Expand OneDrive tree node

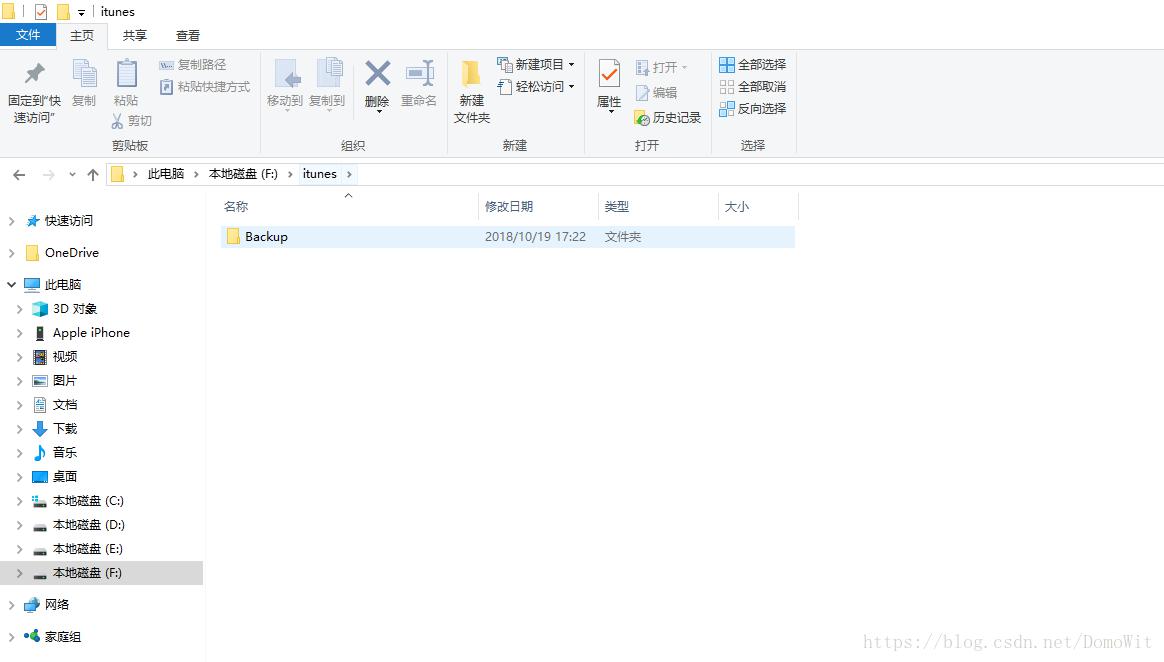11,253
